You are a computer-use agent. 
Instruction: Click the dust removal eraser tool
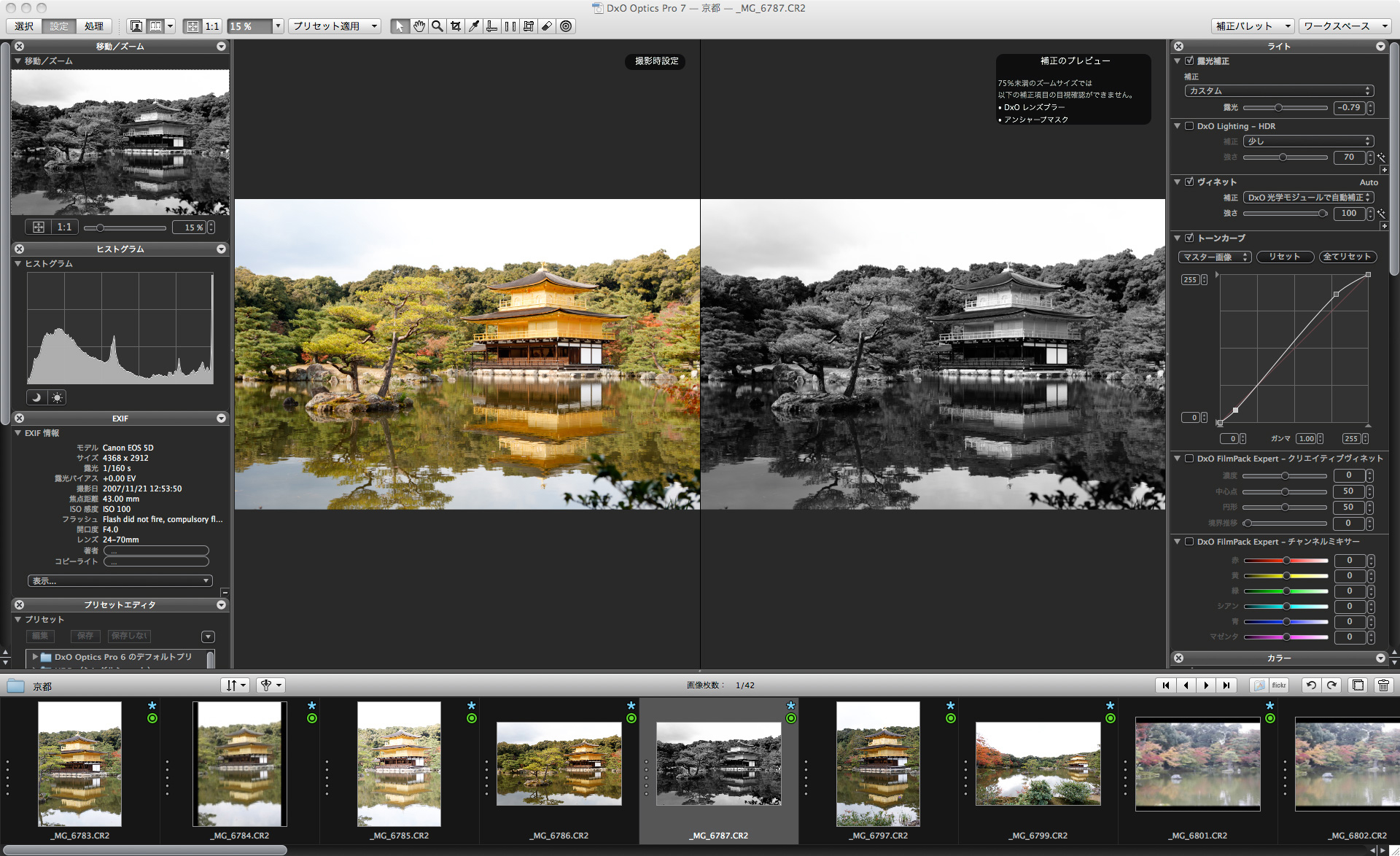coord(547,26)
